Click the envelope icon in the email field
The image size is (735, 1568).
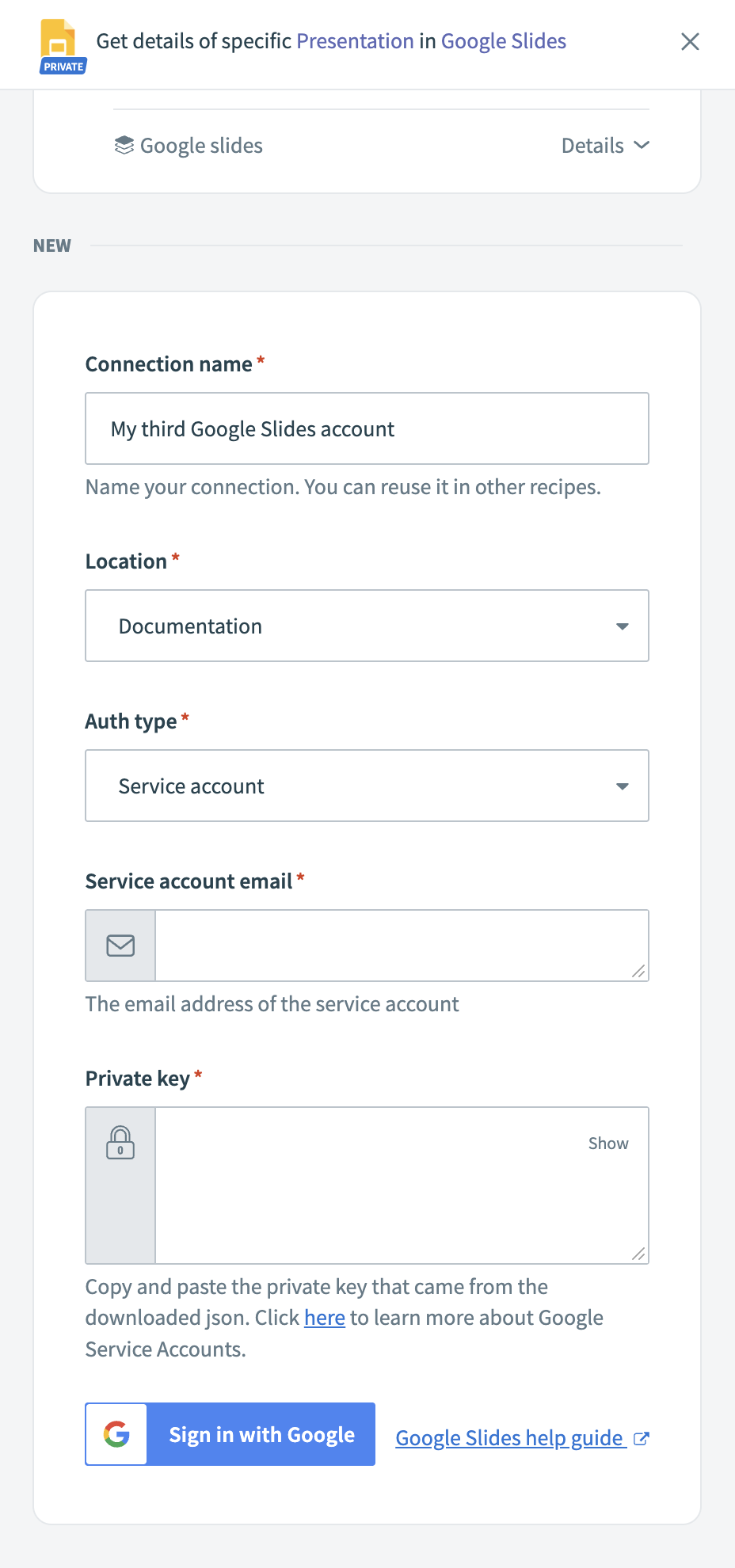coord(120,945)
